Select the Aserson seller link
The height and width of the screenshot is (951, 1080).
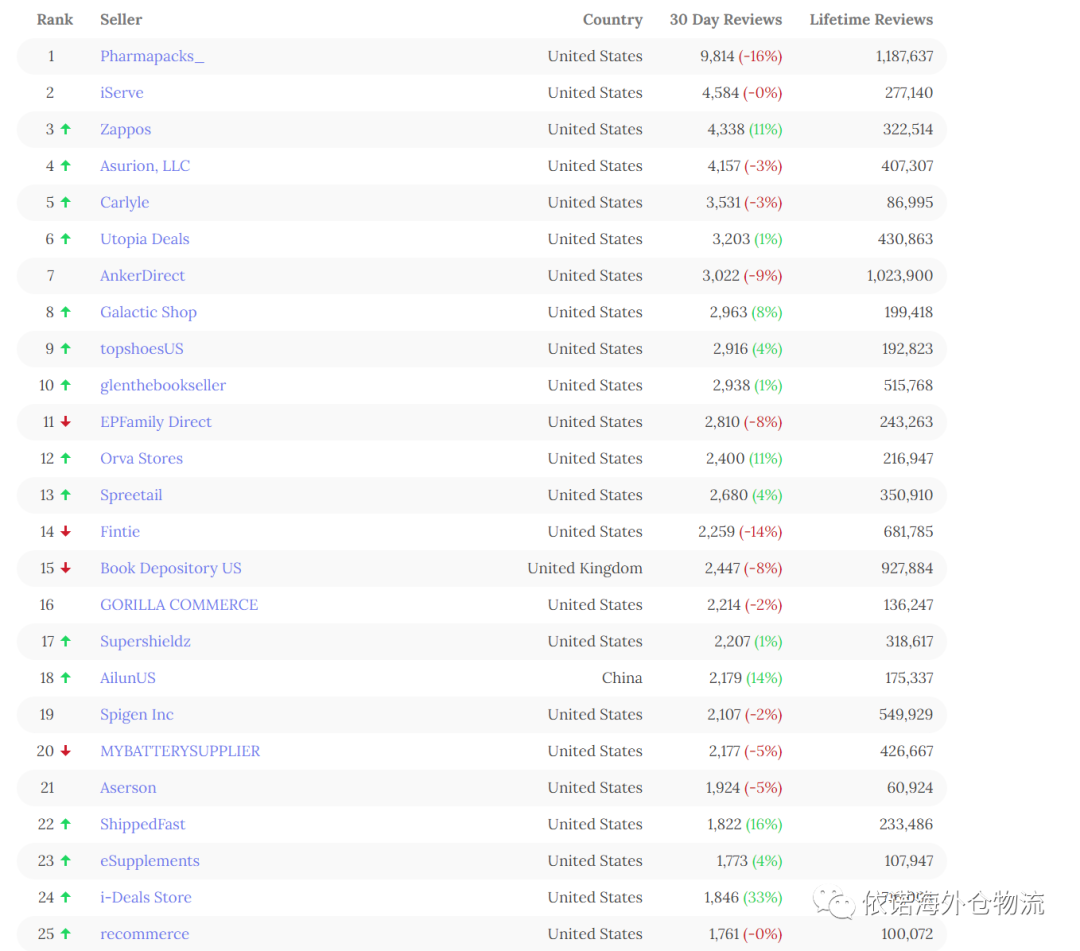pos(128,787)
